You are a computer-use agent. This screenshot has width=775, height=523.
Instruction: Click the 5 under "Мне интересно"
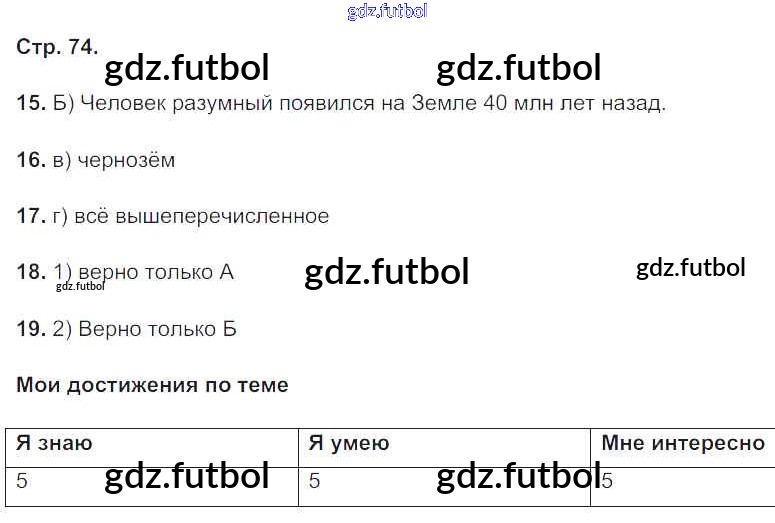coord(607,481)
